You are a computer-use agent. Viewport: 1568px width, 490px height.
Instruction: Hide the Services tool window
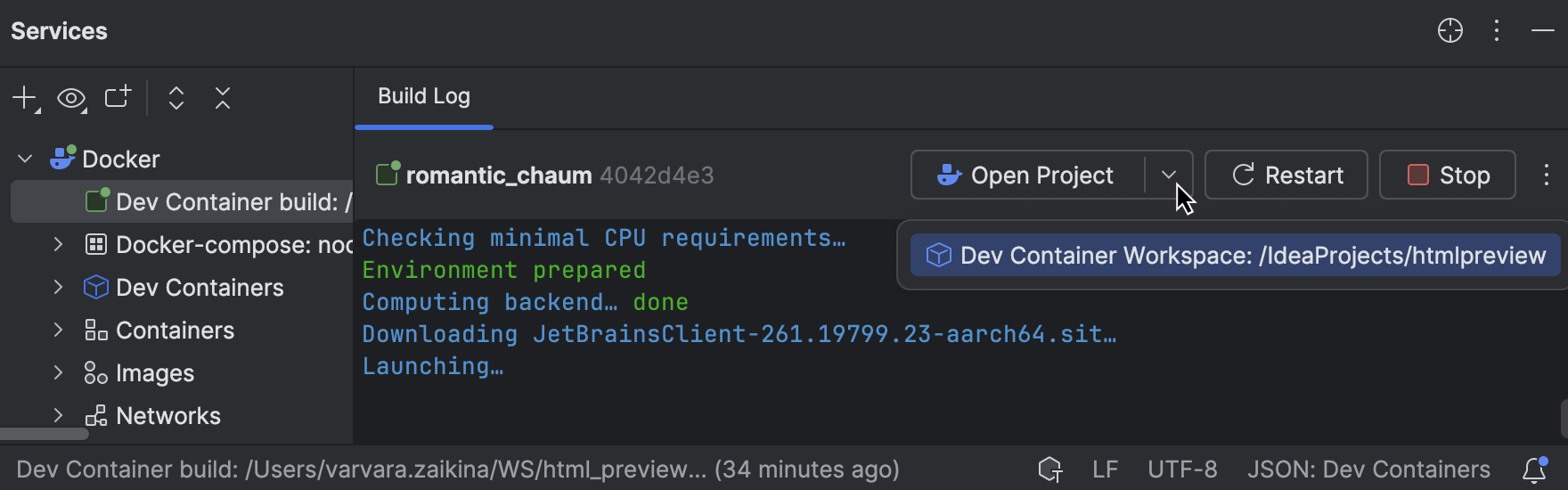coord(1543,30)
